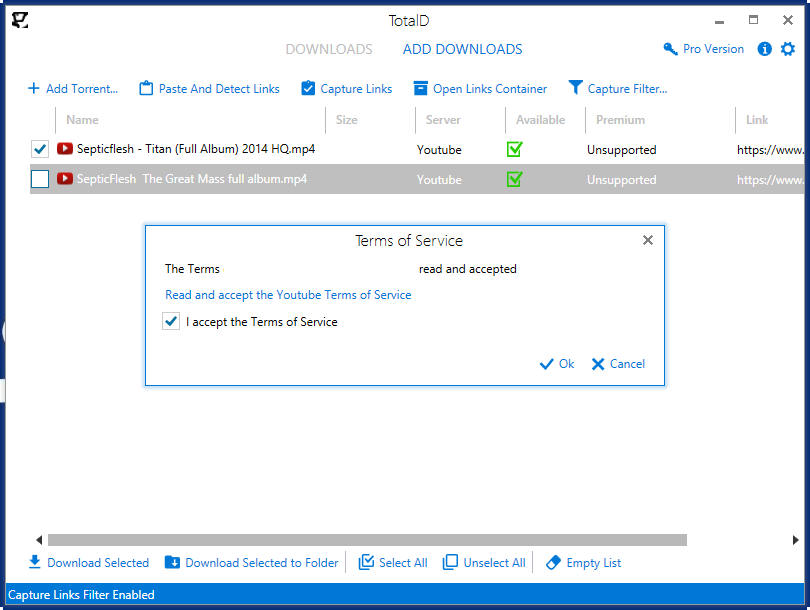Check The Great Mass album row checkbox
Image resolution: width=810 pixels, height=610 pixels.
pyautogui.click(x=40, y=180)
